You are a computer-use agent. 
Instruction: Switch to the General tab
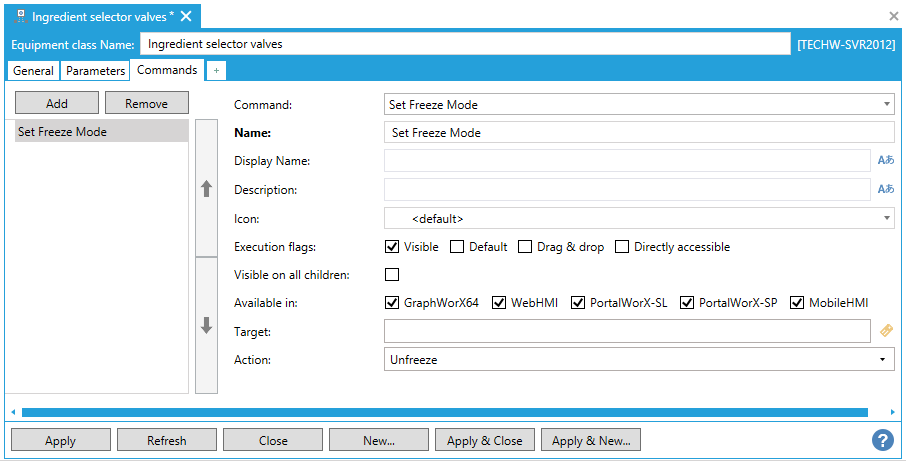(x=33, y=71)
